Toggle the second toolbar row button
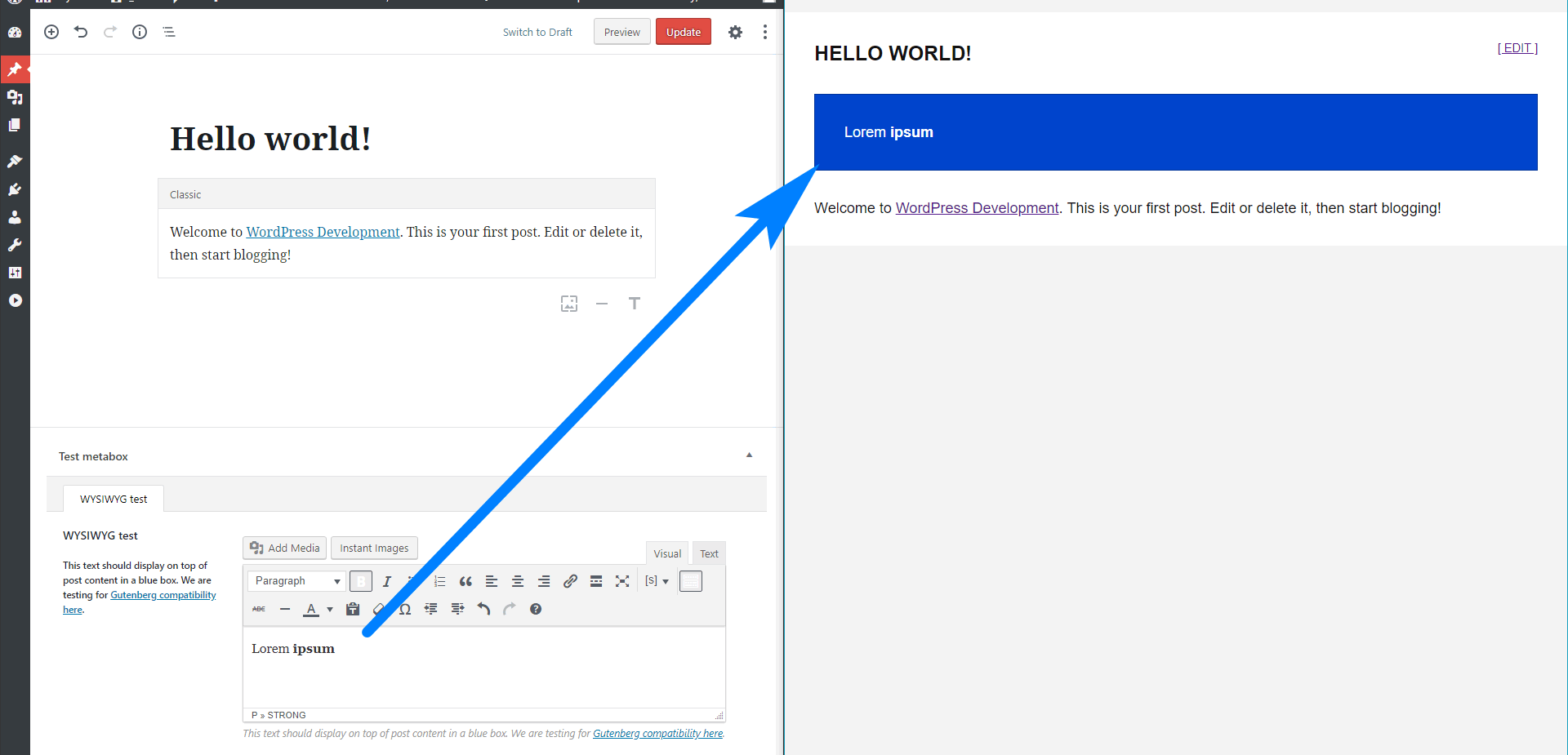 click(691, 581)
